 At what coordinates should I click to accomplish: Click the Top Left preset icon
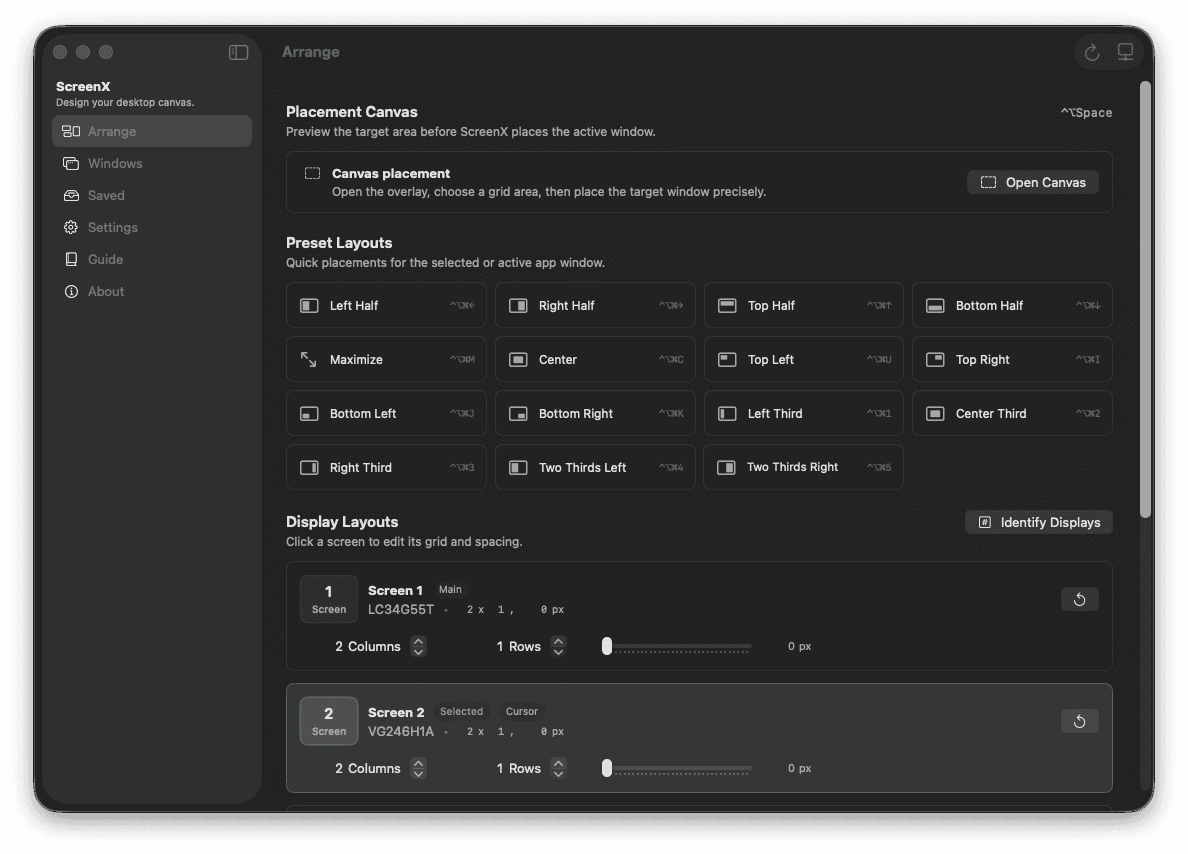(727, 359)
